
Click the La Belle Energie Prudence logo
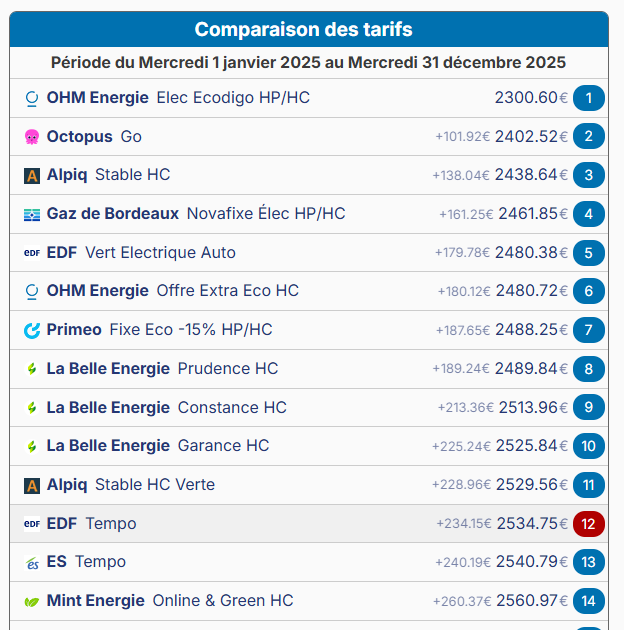(x=31, y=369)
